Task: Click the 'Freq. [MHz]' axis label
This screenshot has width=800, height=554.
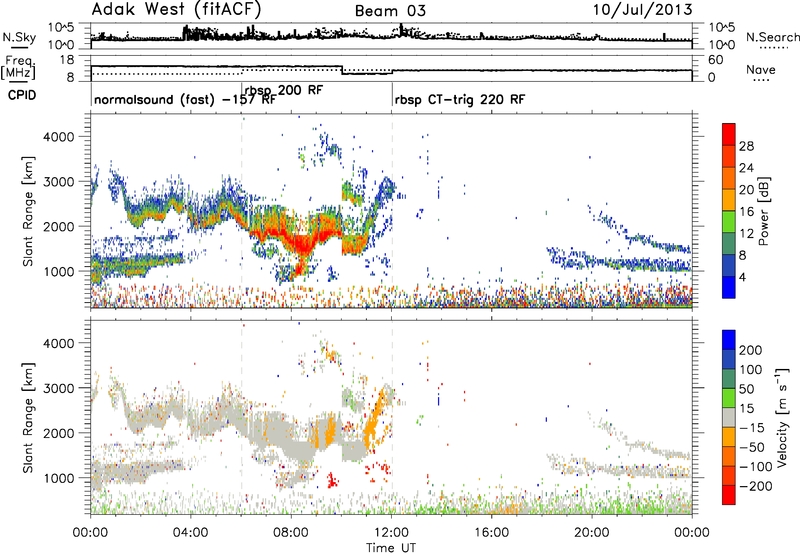Action: (18, 67)
